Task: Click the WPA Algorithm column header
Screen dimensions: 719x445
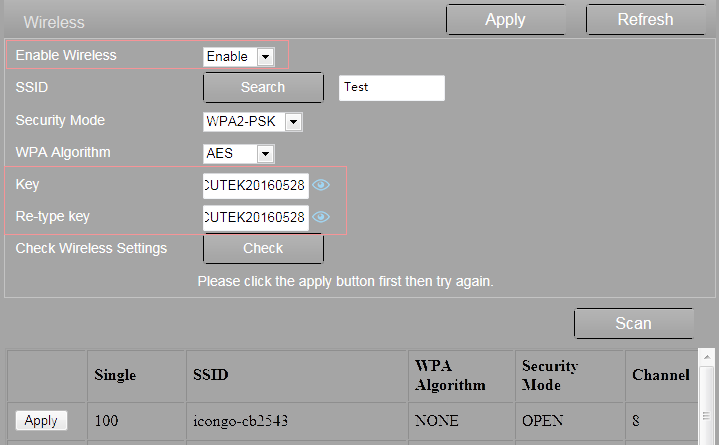Action: [461, 375]
